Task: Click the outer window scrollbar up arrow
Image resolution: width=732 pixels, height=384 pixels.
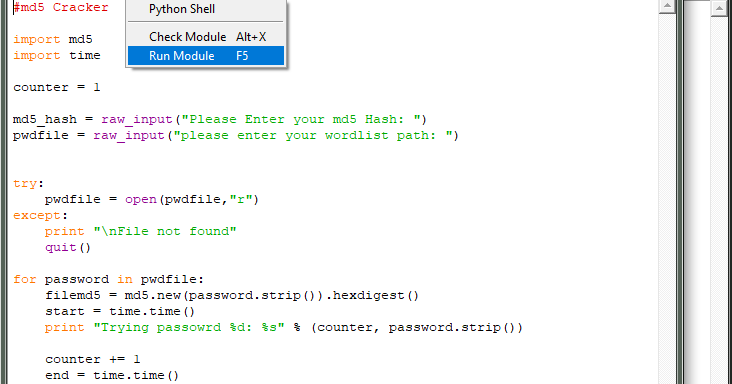Action: [719, 8]
